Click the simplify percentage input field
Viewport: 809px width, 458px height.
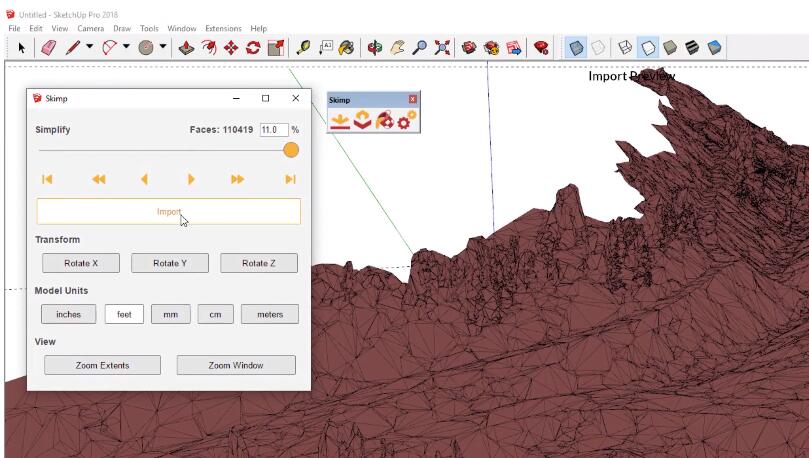(x=273, y=129)
